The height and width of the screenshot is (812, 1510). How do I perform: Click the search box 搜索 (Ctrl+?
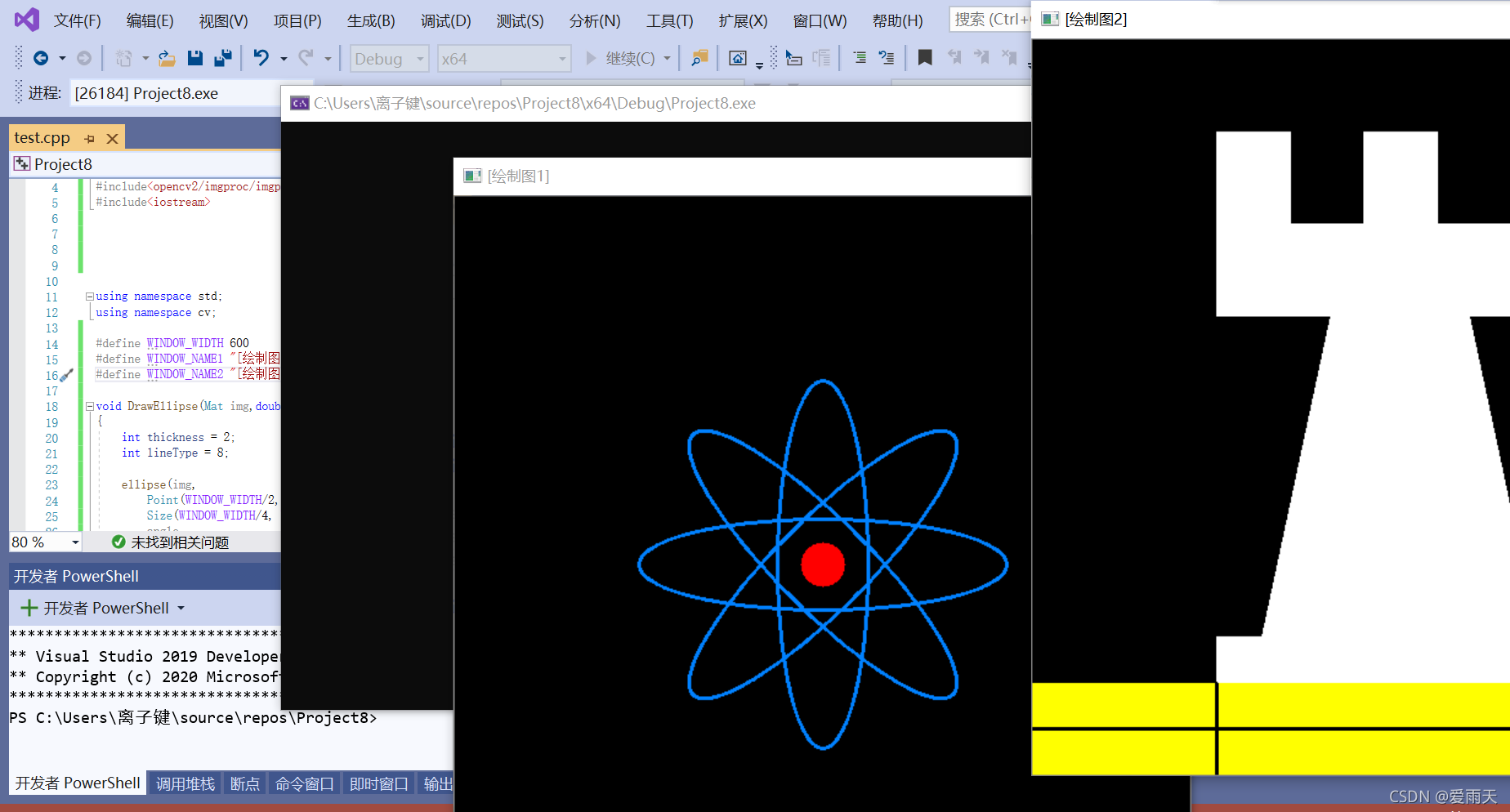pyautogui.click(x=991, y=19)
